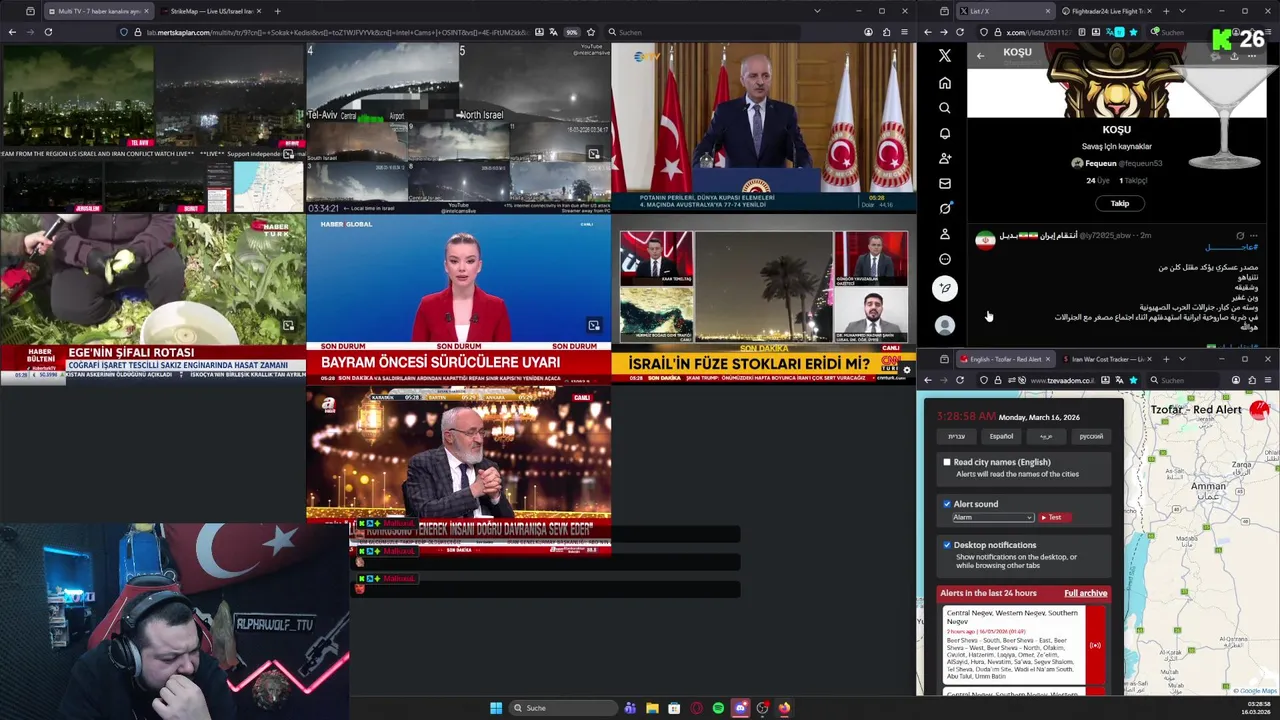Enable Read city names (English) checkbox
Image resolution: width=1280 pixels, height=720 pixels.
tap(947, 462)
